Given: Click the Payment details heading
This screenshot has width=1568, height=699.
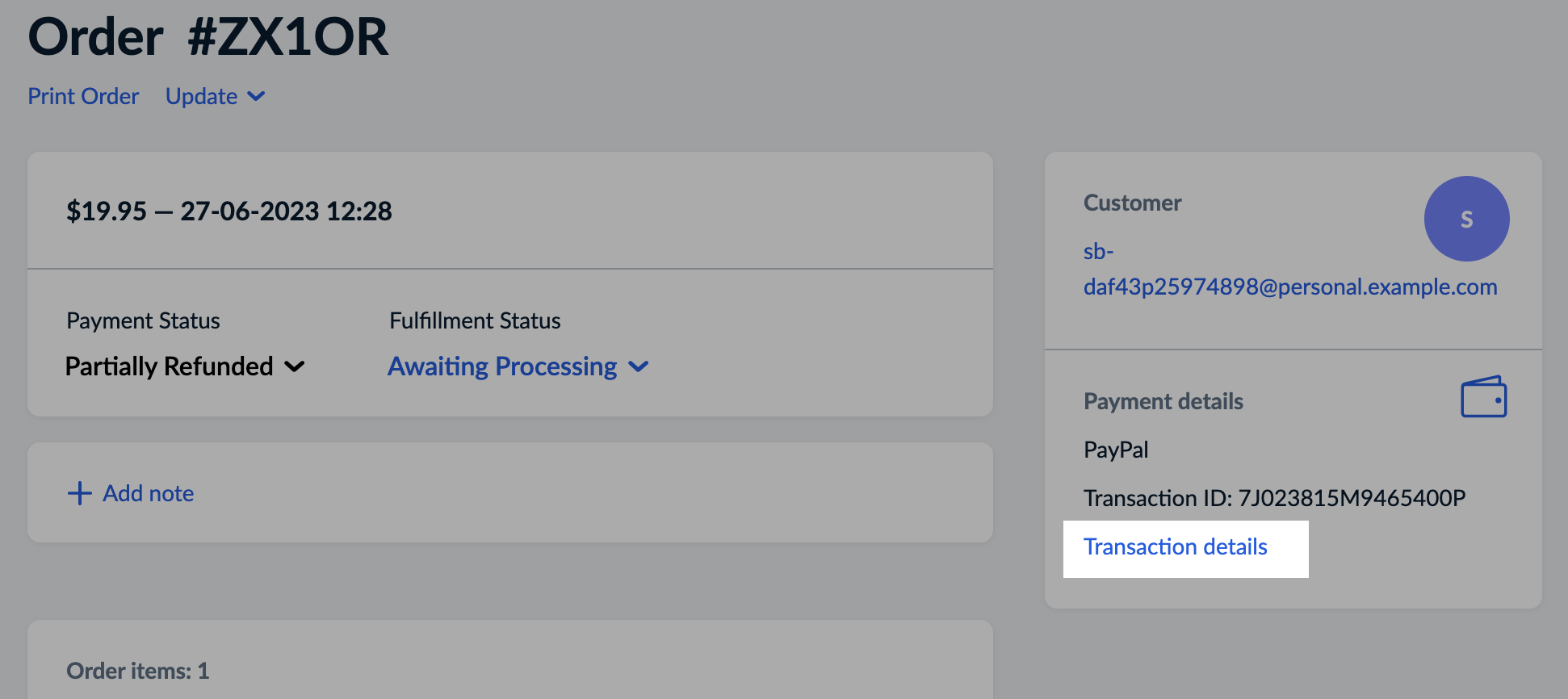Looking at the screenshot, I should coord(1163,401).
